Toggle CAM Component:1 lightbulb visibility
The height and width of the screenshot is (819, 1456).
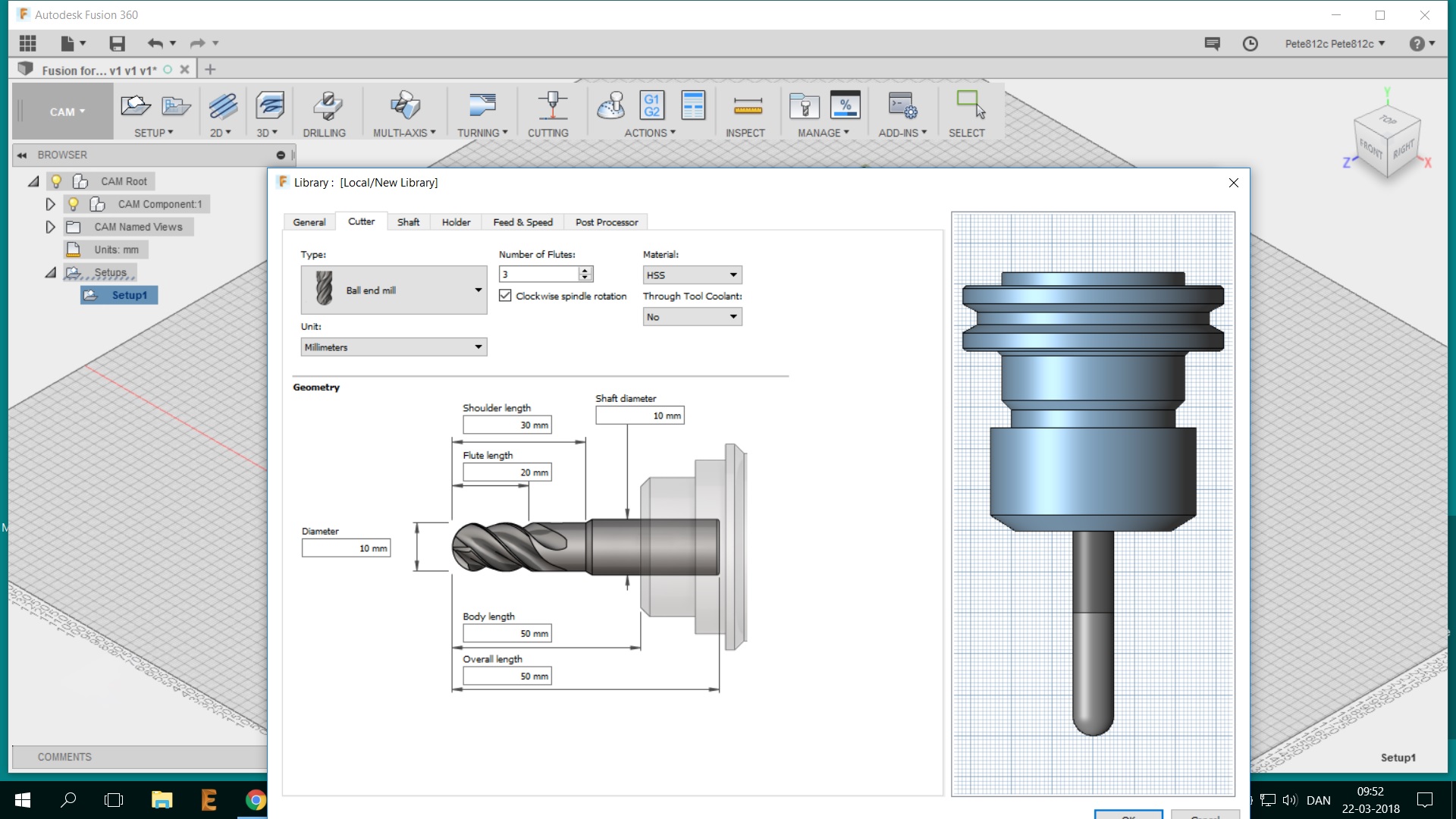click(x=74, y=204)
